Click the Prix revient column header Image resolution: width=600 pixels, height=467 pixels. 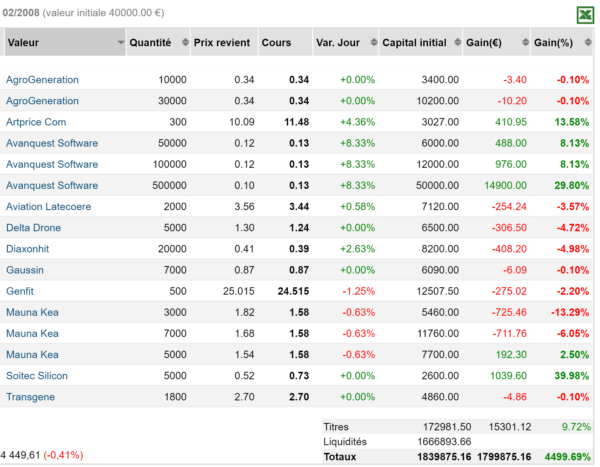pyautogui.click(x=224, y=42)
